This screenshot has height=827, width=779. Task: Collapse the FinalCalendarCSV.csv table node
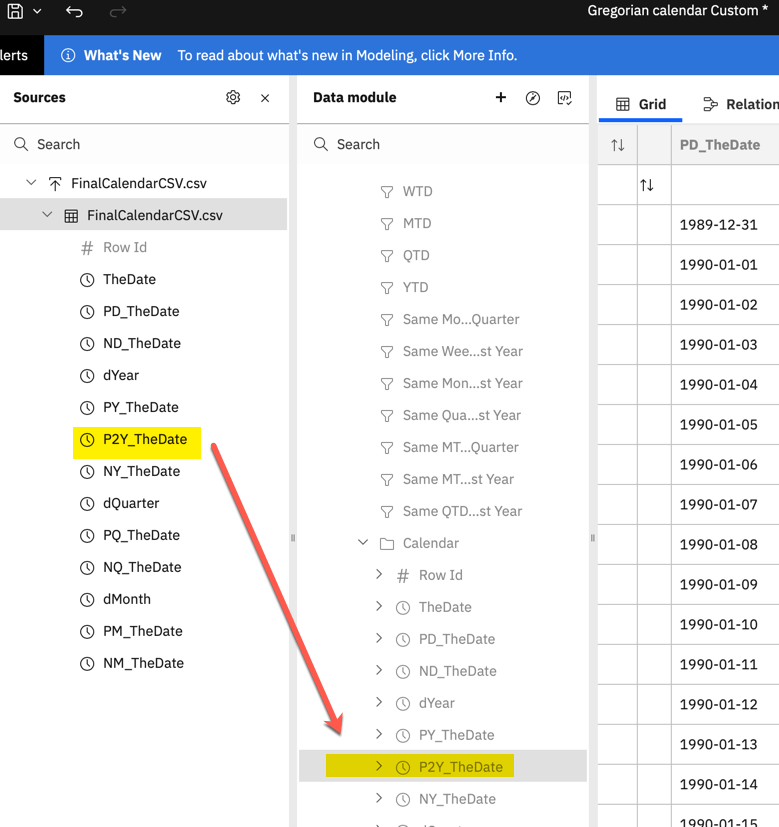pos(47,215)
